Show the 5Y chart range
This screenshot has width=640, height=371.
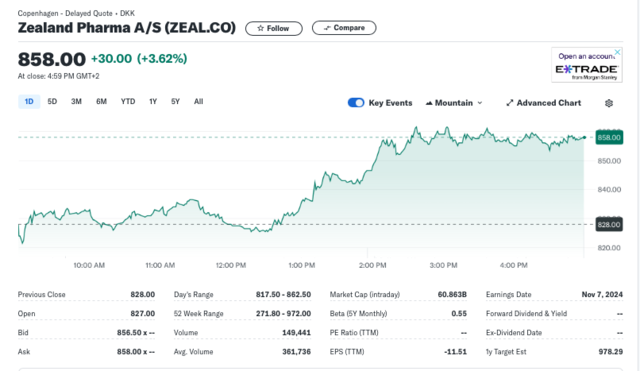point(176,102)
